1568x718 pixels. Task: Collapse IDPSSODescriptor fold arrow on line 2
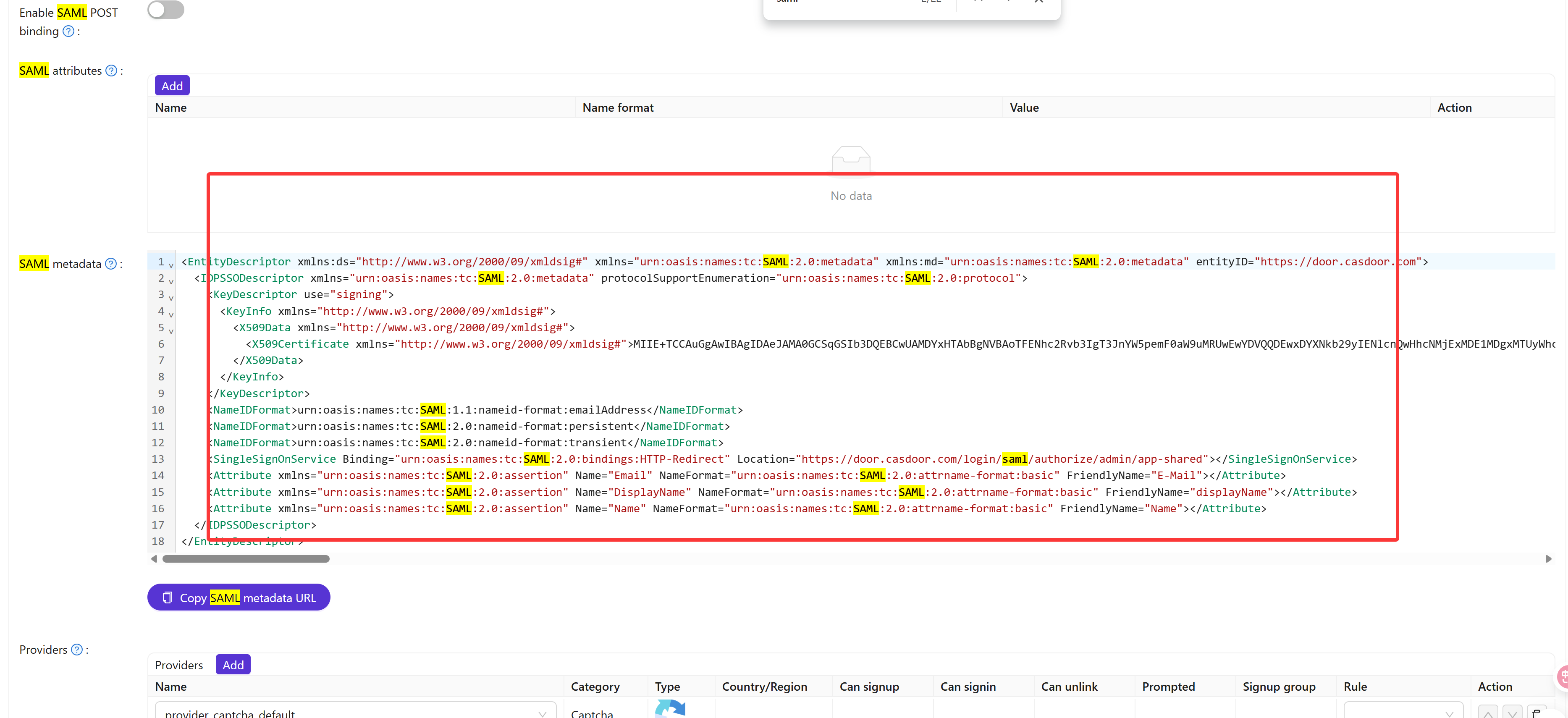tap(171, 281)
